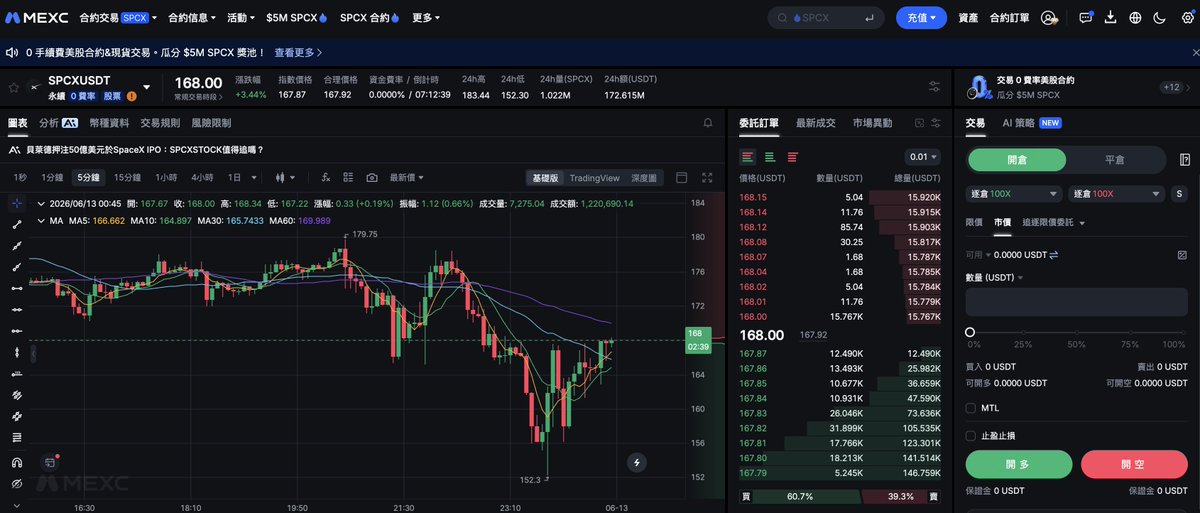Click the quantity slider handle at 0%
The width and height of the screenshot is (1200, 513).
970,332
